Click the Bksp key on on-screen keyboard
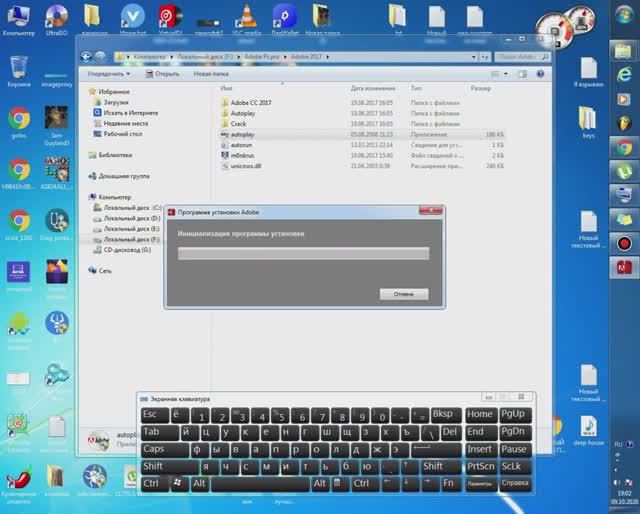 coord(446,415)
